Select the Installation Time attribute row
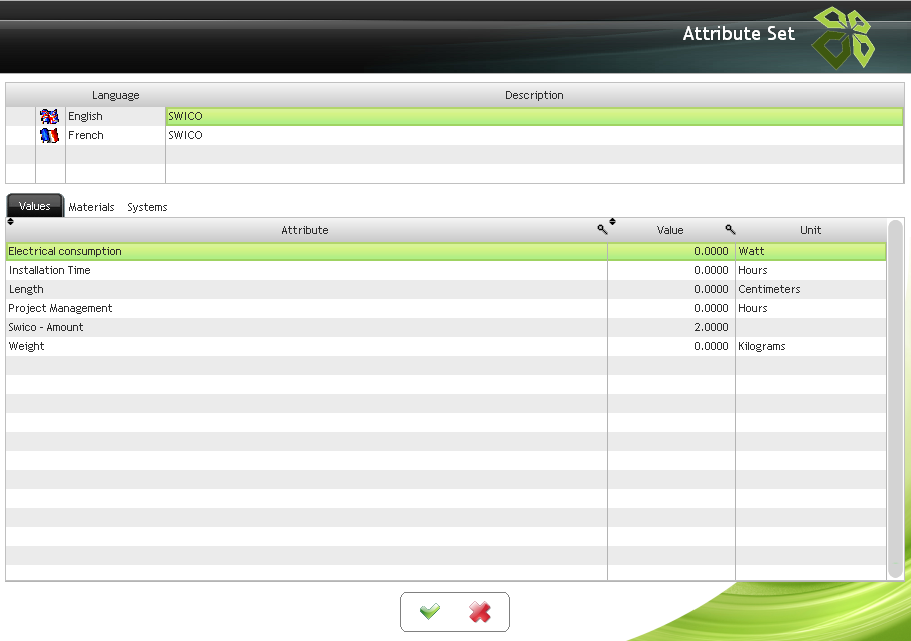Viewport: 911px width, 641px height. (305, 270)
